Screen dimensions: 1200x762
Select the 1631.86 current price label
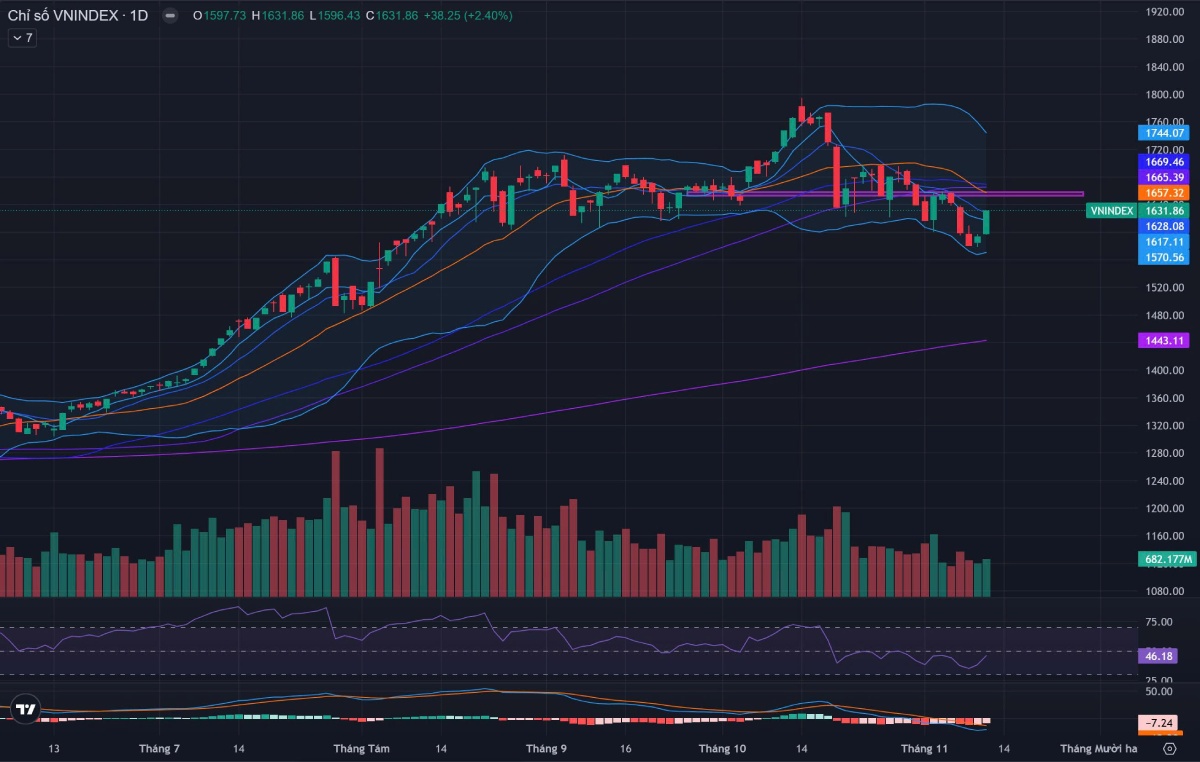coord(1164,211)
